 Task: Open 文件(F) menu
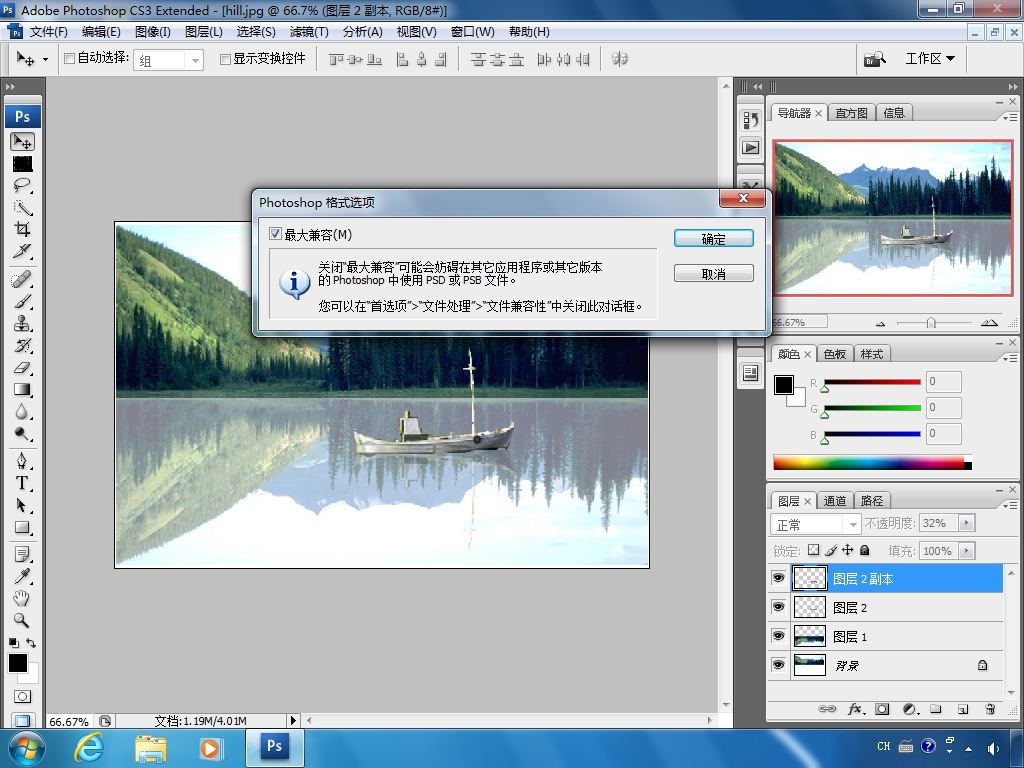(x=48, y=31)
